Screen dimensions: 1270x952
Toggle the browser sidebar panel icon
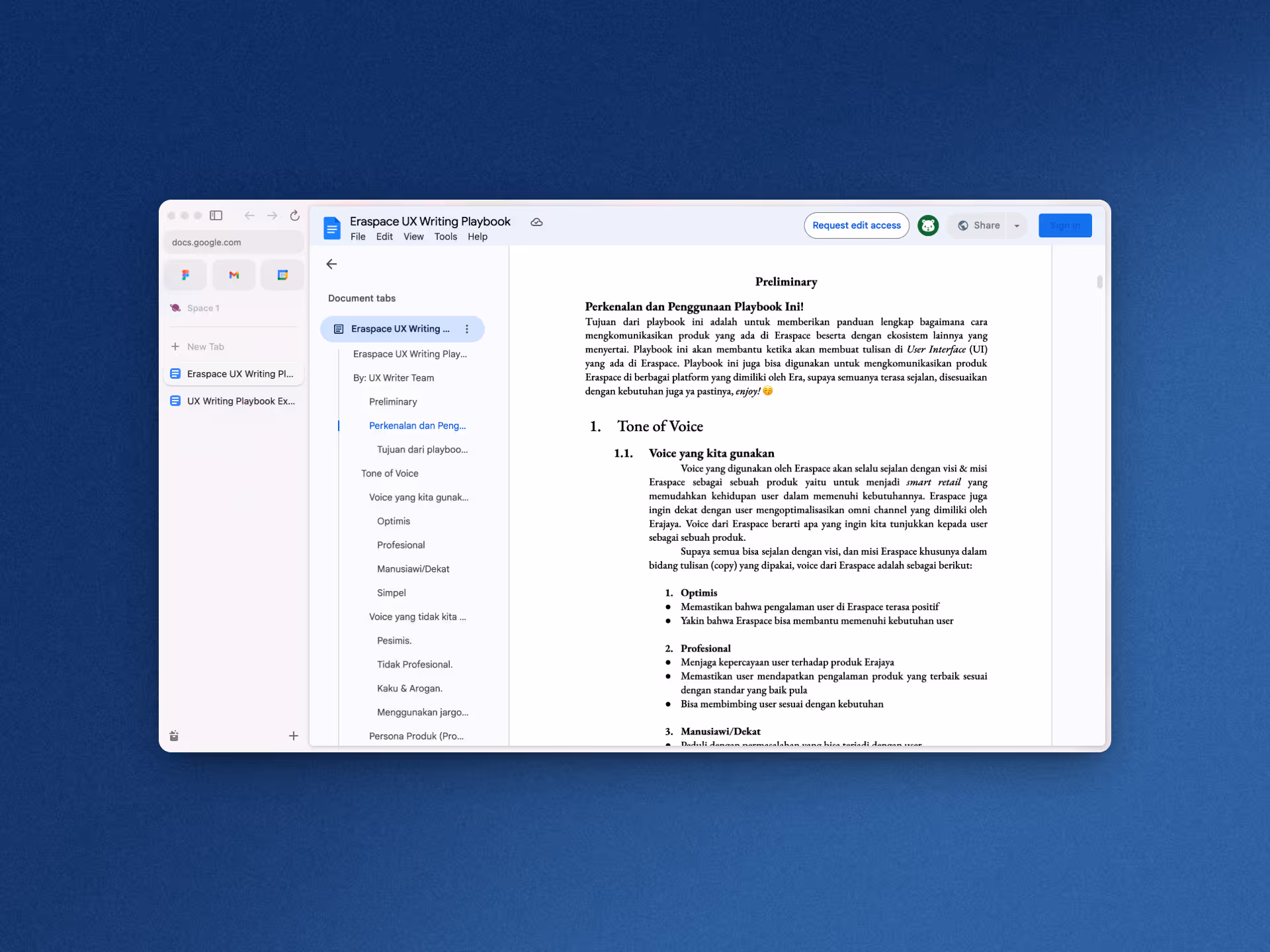point(216,216)
